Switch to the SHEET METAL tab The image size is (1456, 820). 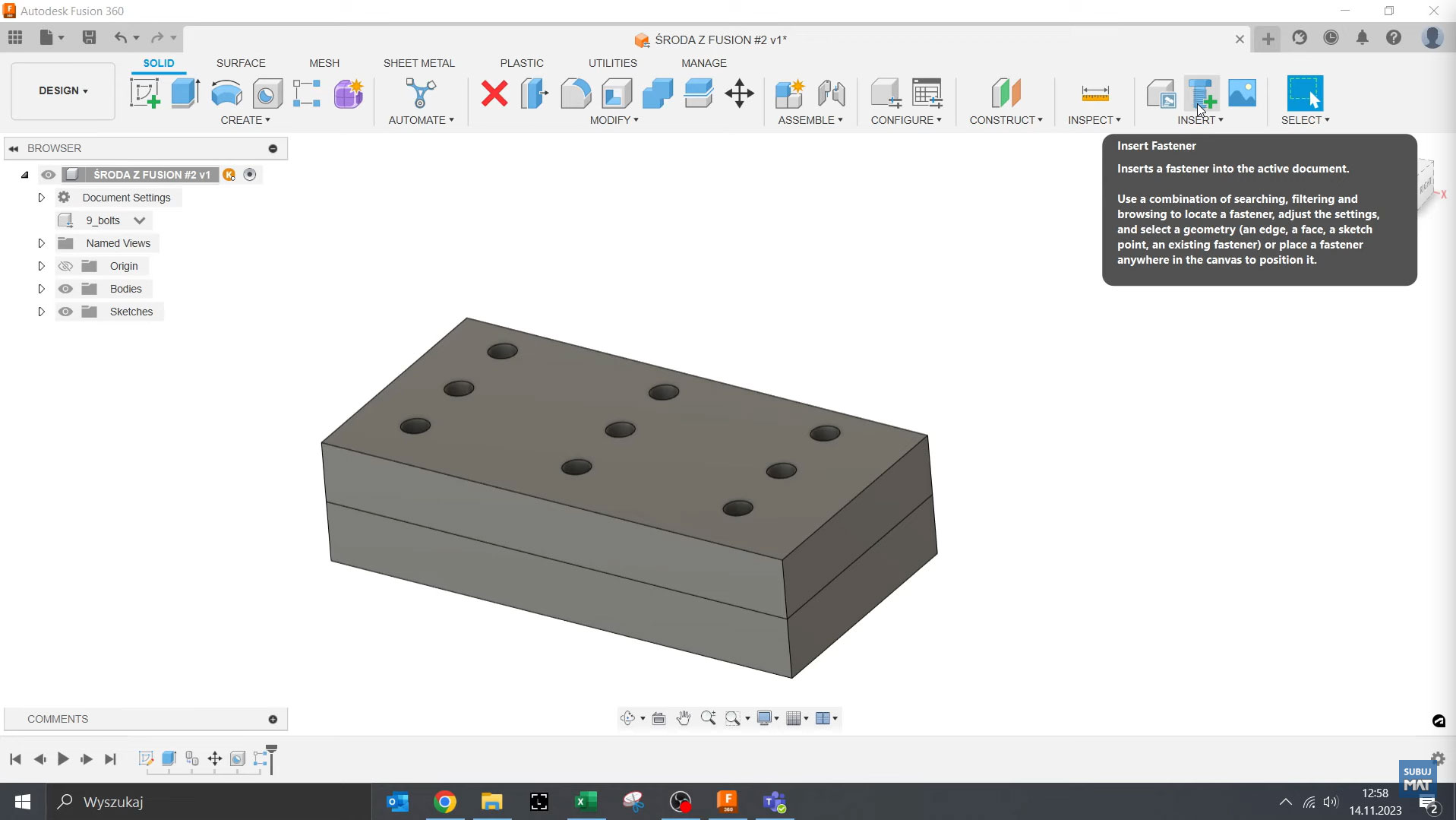(419, 63)
